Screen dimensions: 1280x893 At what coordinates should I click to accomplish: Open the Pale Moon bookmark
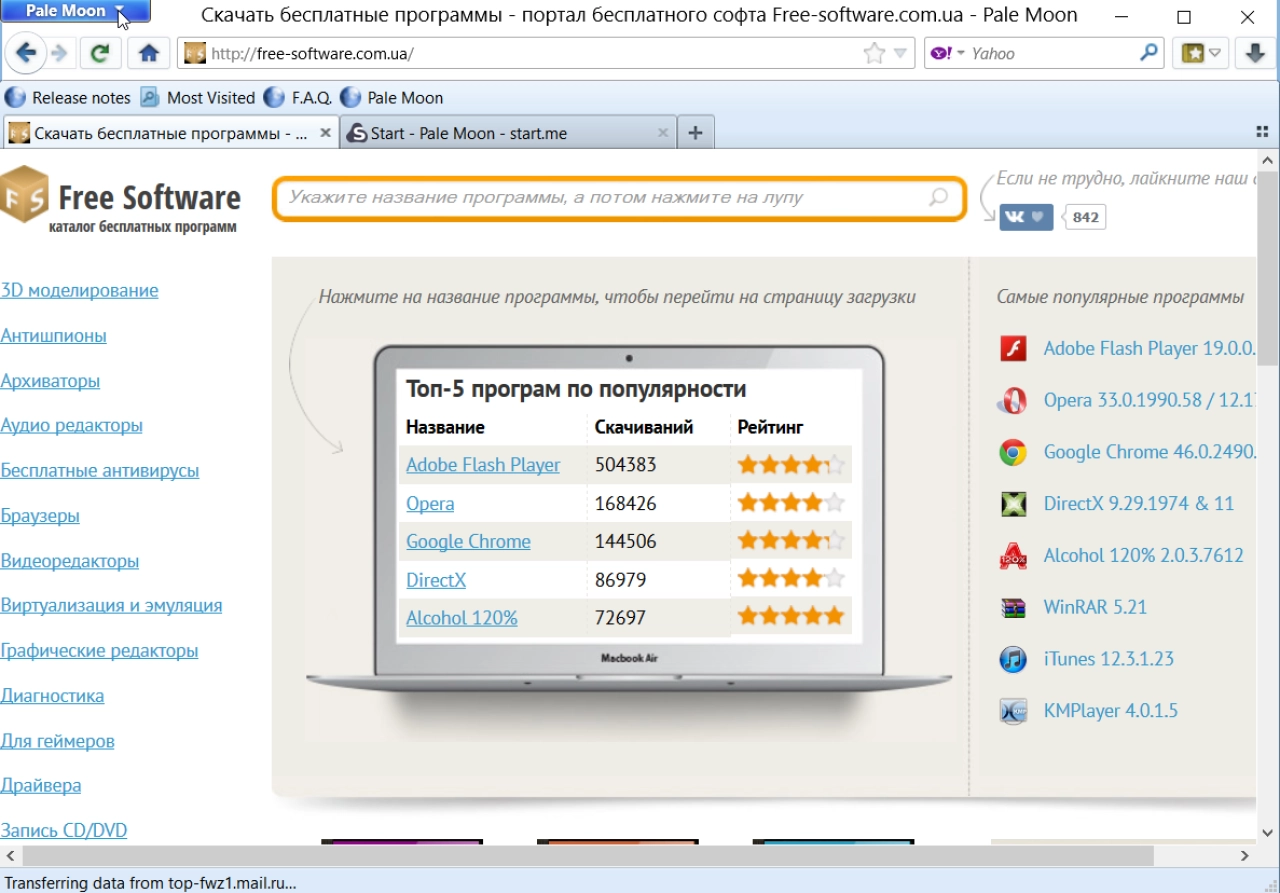(x=392, y=98)
